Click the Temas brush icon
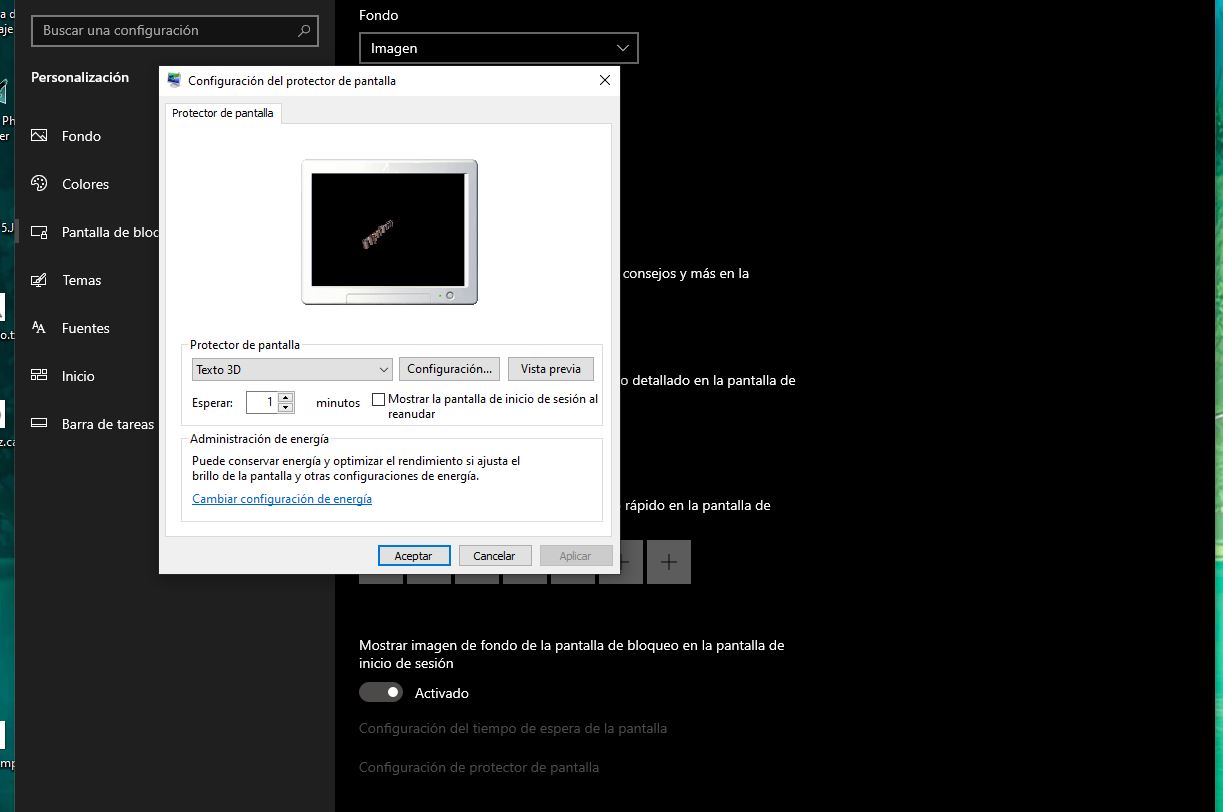The image size is (1223, 812). point(40,280)
